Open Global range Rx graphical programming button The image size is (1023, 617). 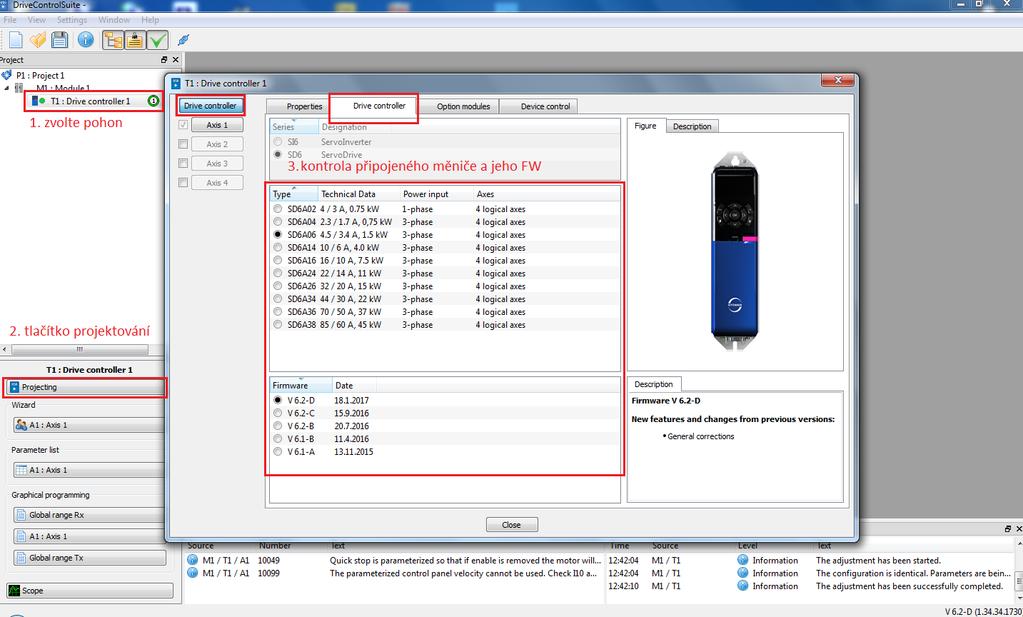pyautogui.click(x=89, y=515)
